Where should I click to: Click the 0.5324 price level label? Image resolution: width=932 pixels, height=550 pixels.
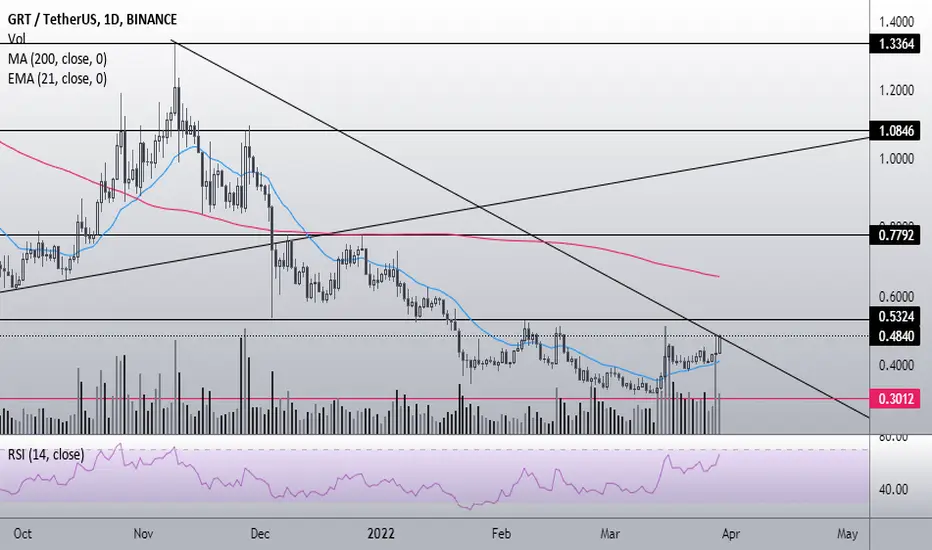[x=896, y=316]
